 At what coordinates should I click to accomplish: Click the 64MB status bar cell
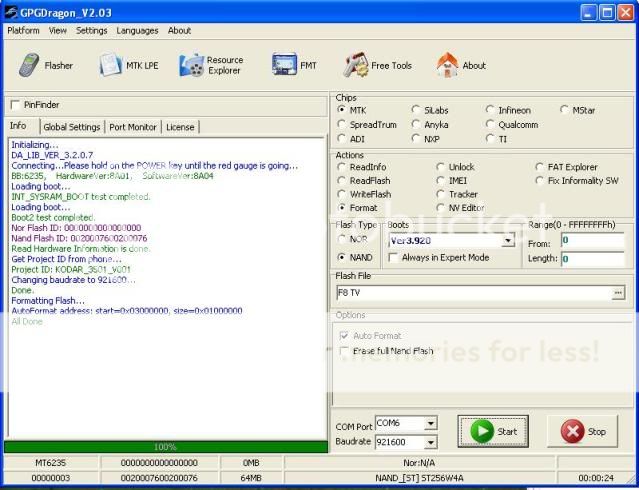click(x=251, y=478)
